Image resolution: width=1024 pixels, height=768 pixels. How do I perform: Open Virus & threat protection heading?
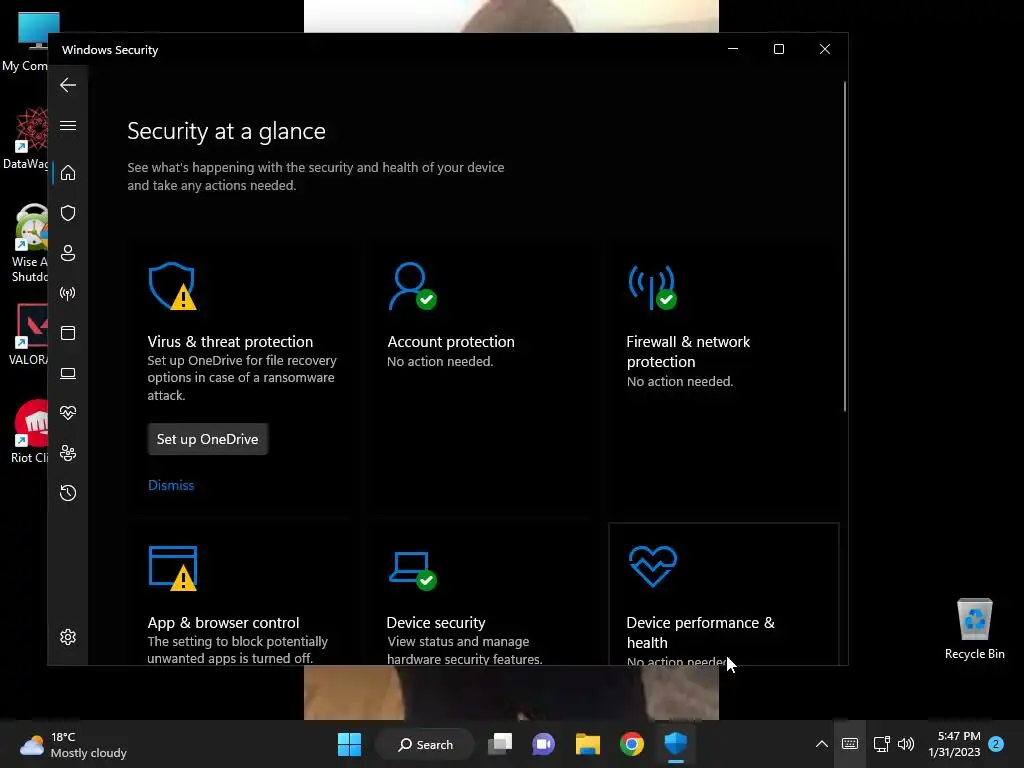[230, 342]
